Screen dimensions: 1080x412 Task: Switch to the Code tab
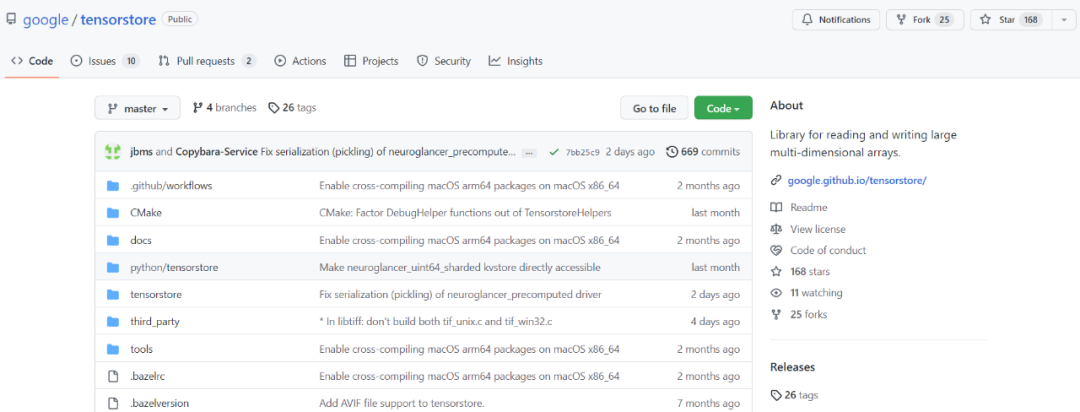32,61
